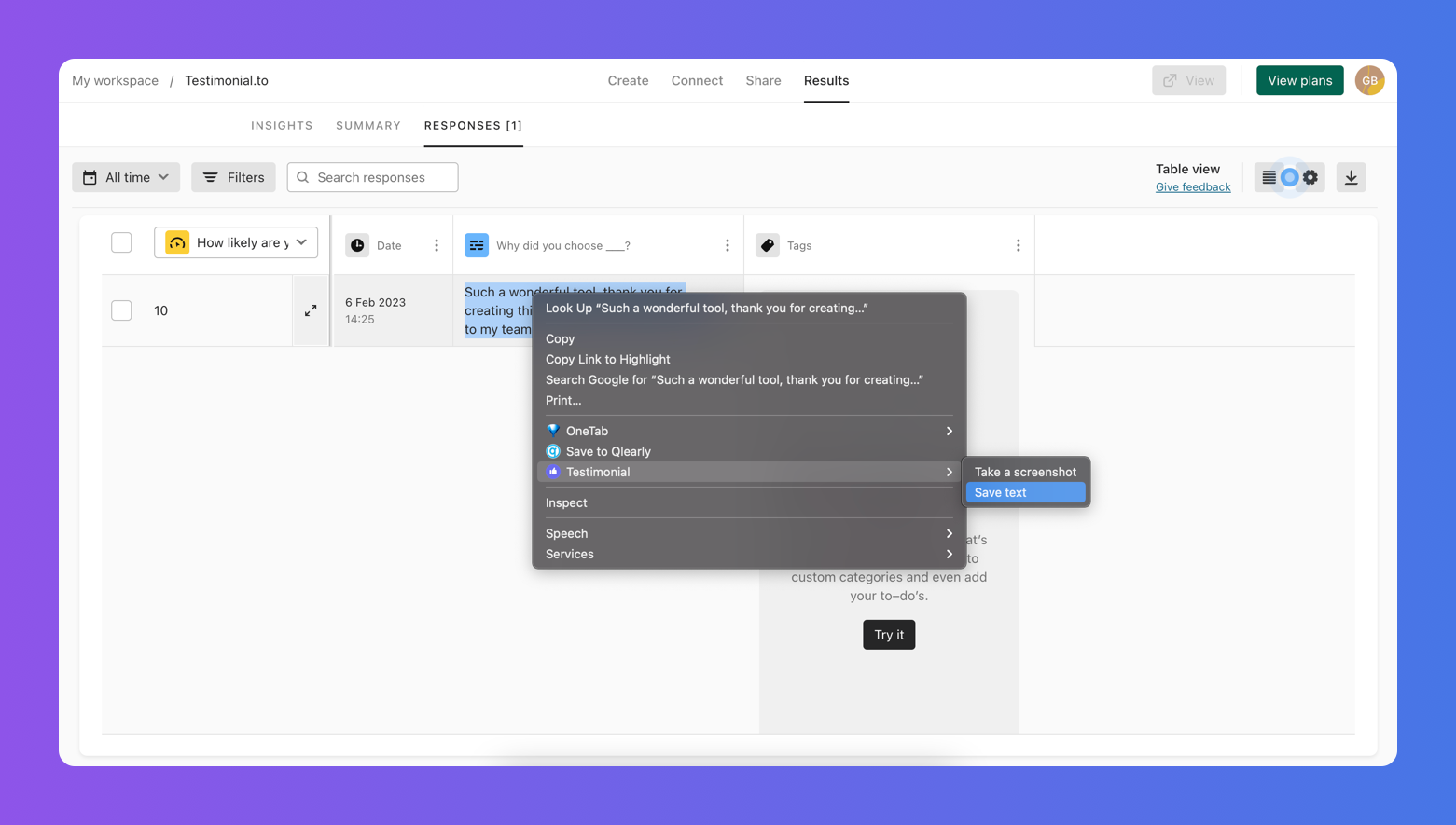Click the Testimonial.to breadcrumb title
Screen dimensions: 1456x825
[227, 80]
